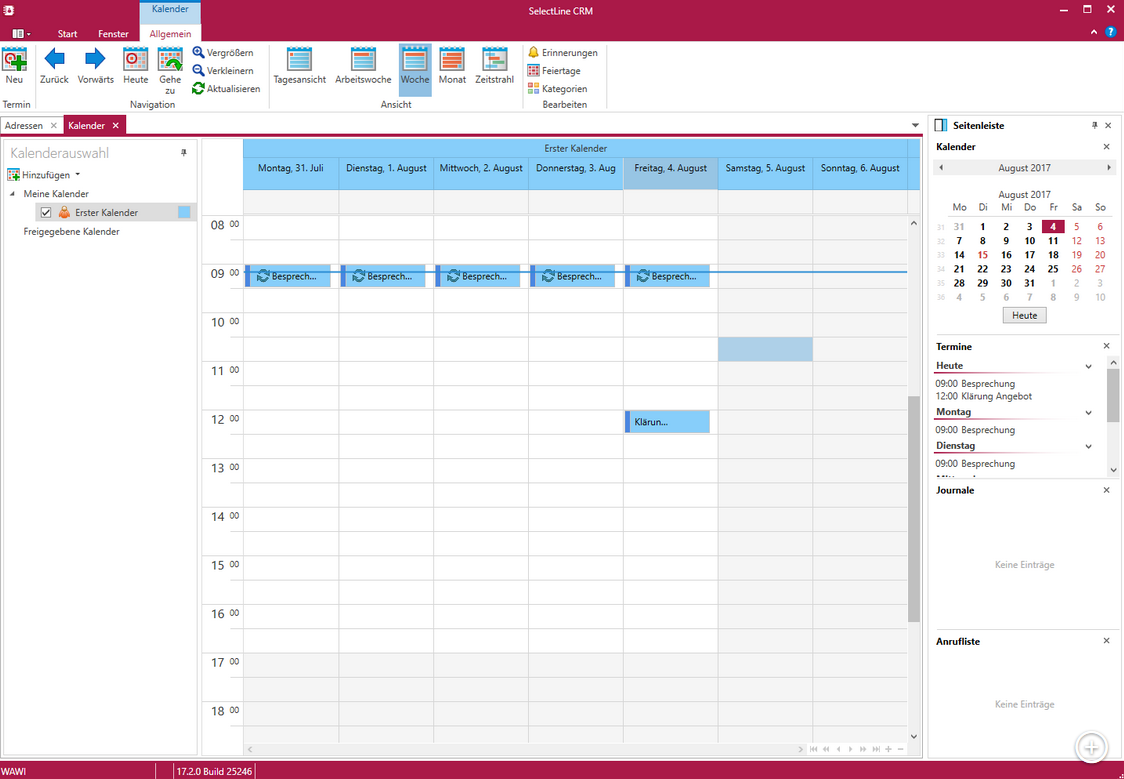Navigate back with Zurück arrow

pos(54,60)
